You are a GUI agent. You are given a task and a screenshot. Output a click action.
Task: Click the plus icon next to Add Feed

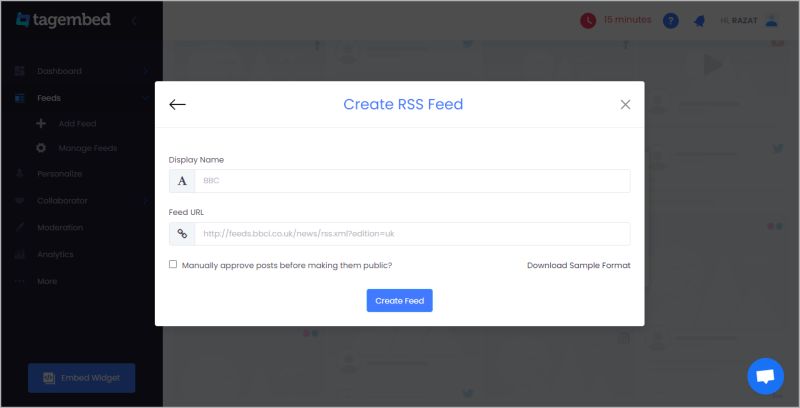[x=41, y=123]
